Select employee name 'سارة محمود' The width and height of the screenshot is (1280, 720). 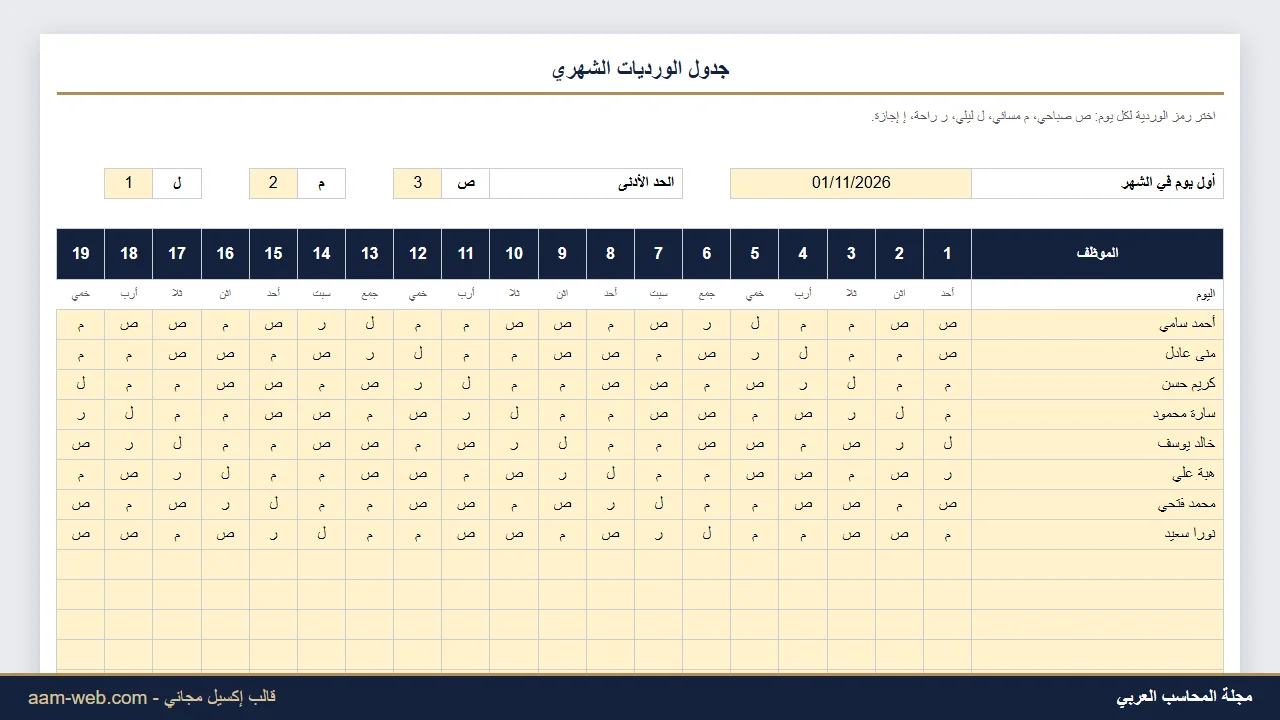pos(1097,414)
